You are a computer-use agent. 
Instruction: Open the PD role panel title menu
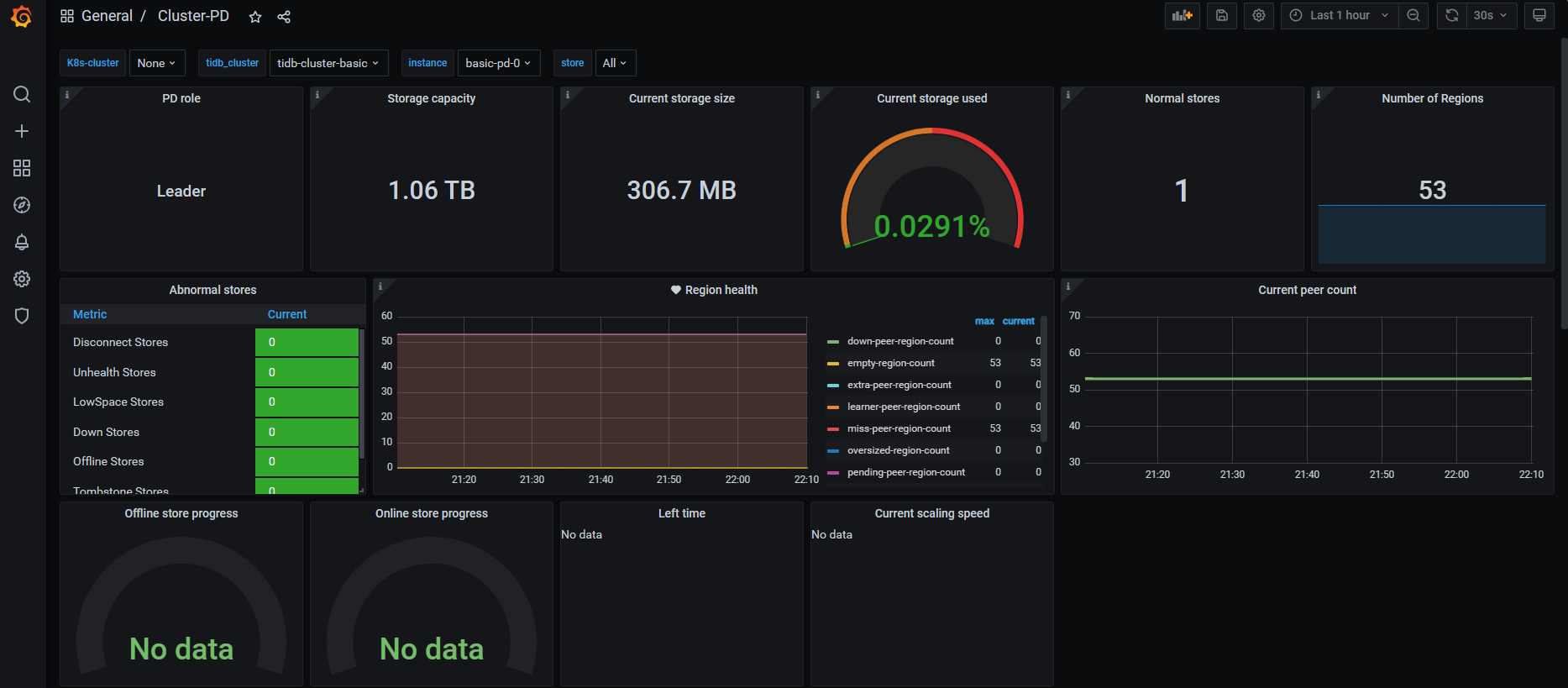click(x=181, y=98)
